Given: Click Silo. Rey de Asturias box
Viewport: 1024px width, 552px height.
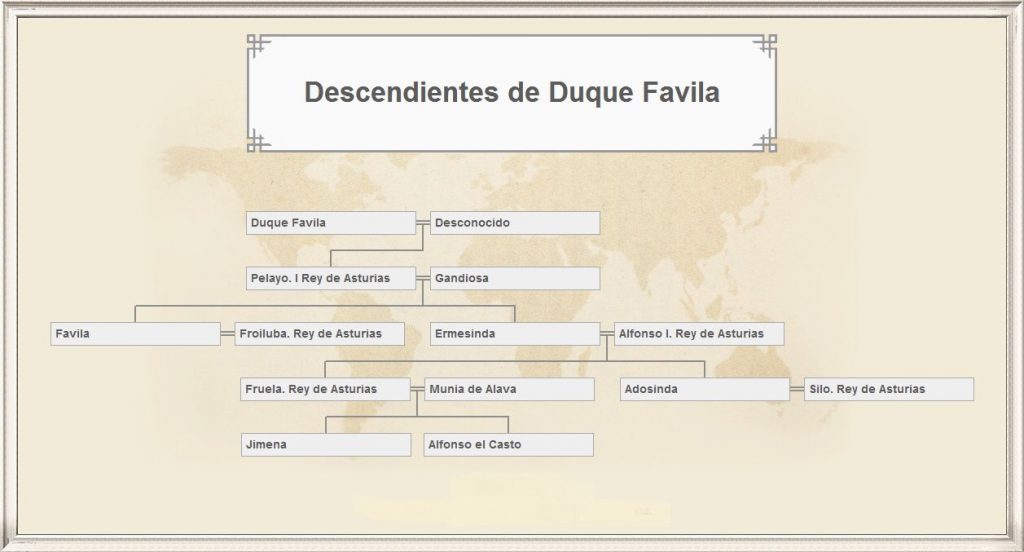Looking at the screenshot, I should tap(889, 389).
